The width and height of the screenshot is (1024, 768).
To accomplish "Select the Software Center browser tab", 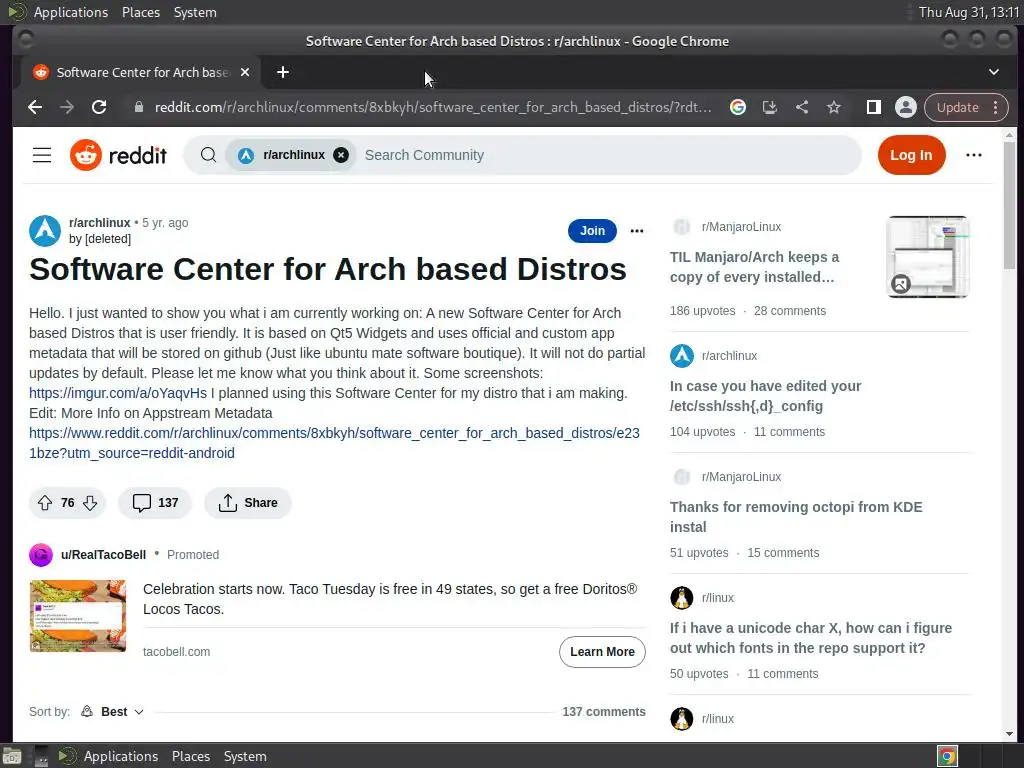I will coord(141,72).
